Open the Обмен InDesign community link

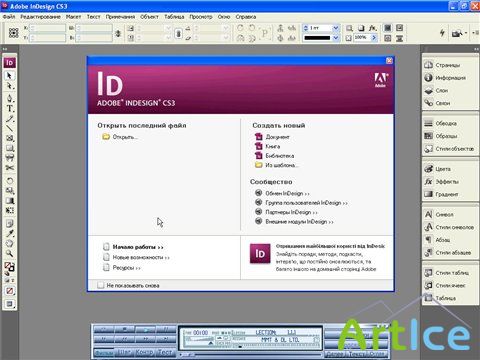point(287,193)
